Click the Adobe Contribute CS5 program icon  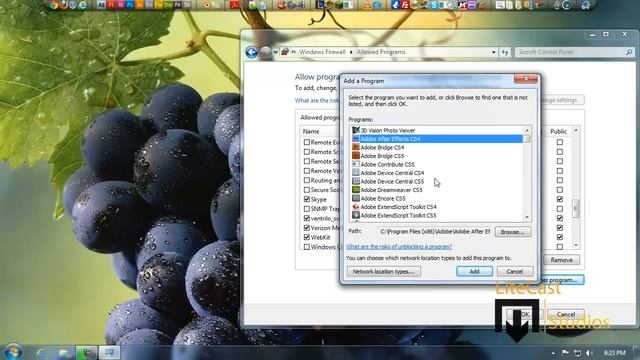point(356,164)
